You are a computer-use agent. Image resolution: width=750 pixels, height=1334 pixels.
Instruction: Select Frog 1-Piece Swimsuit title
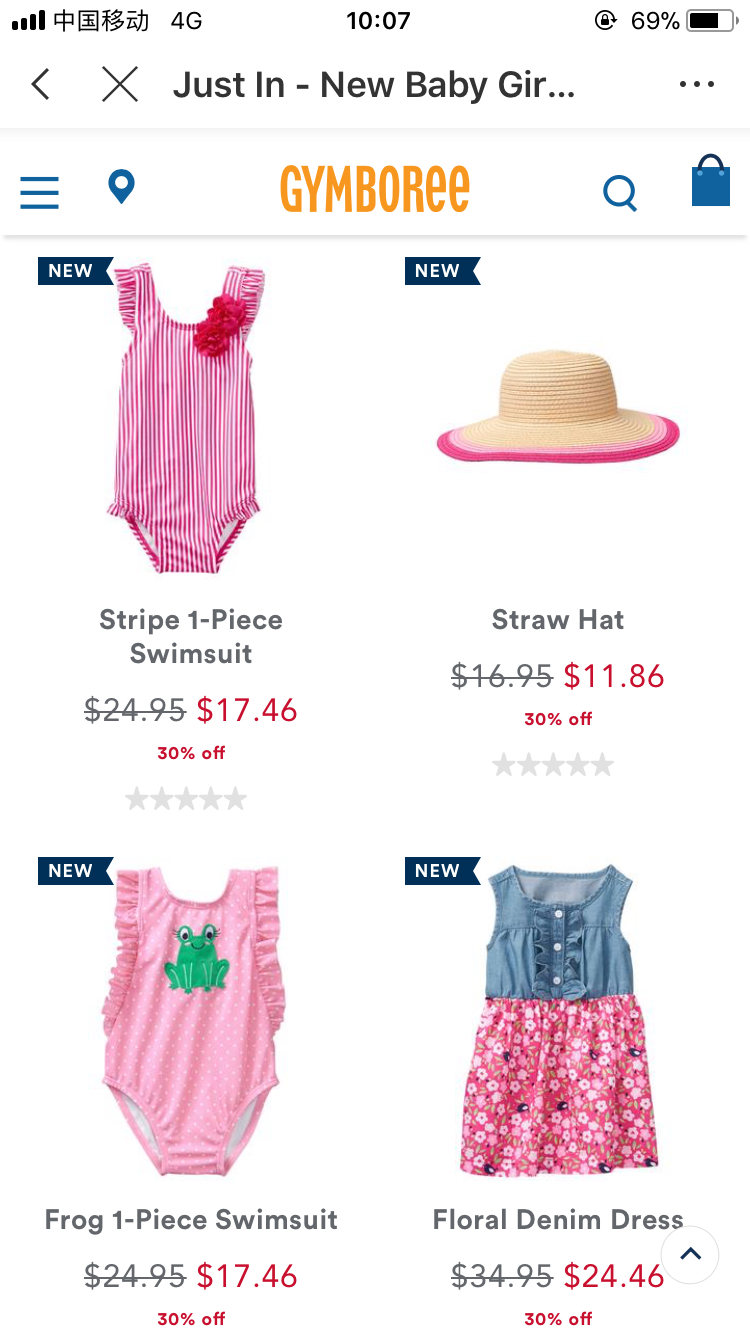(x=191, y=1220)
